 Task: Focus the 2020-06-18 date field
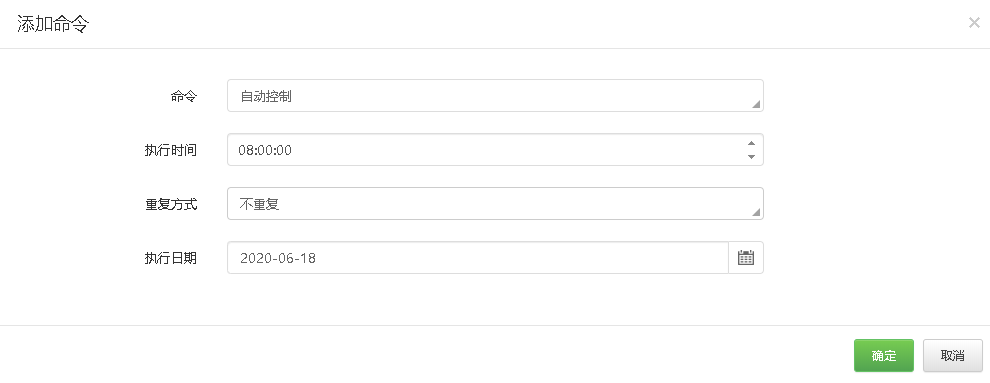[x=478, y=257]
